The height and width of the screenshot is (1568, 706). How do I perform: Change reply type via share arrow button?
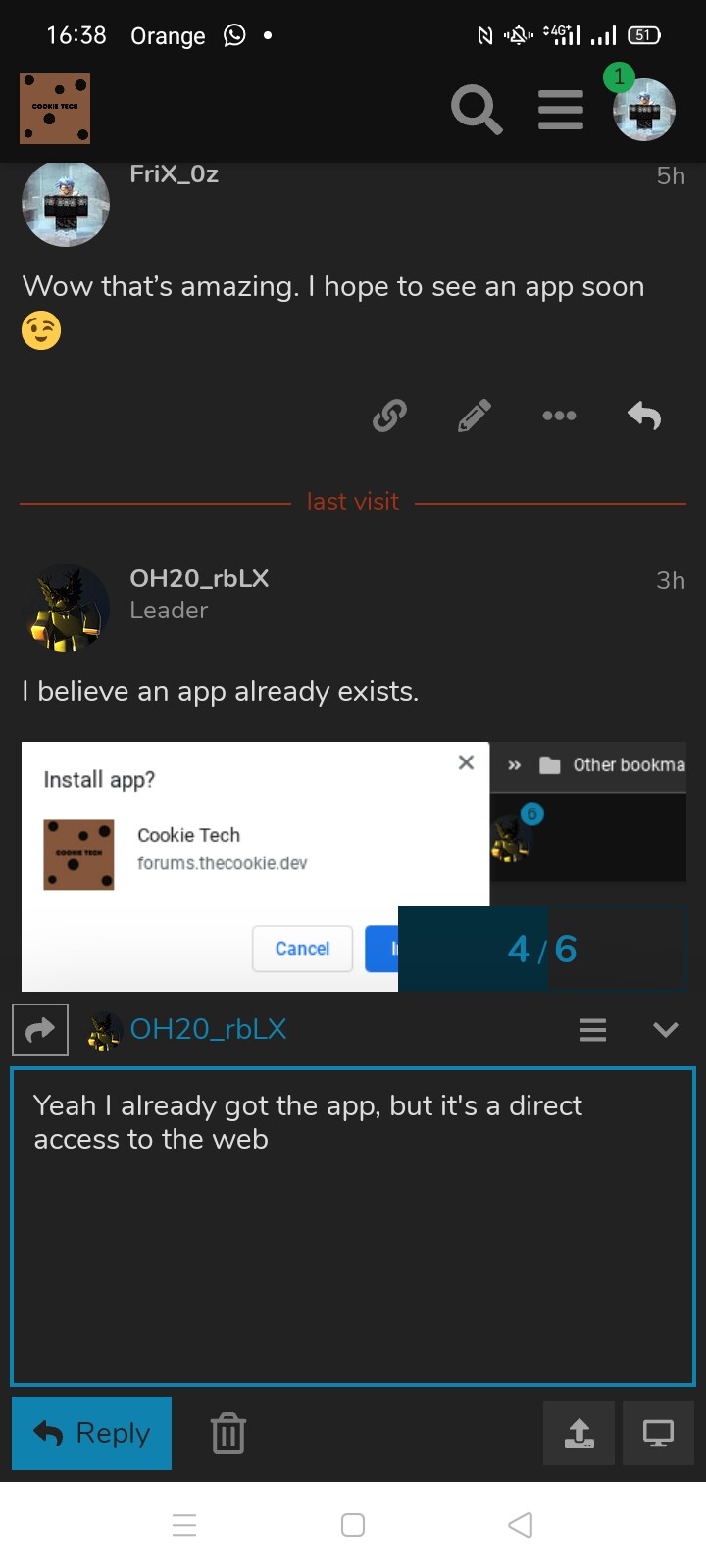click(x=40, y=1030)
